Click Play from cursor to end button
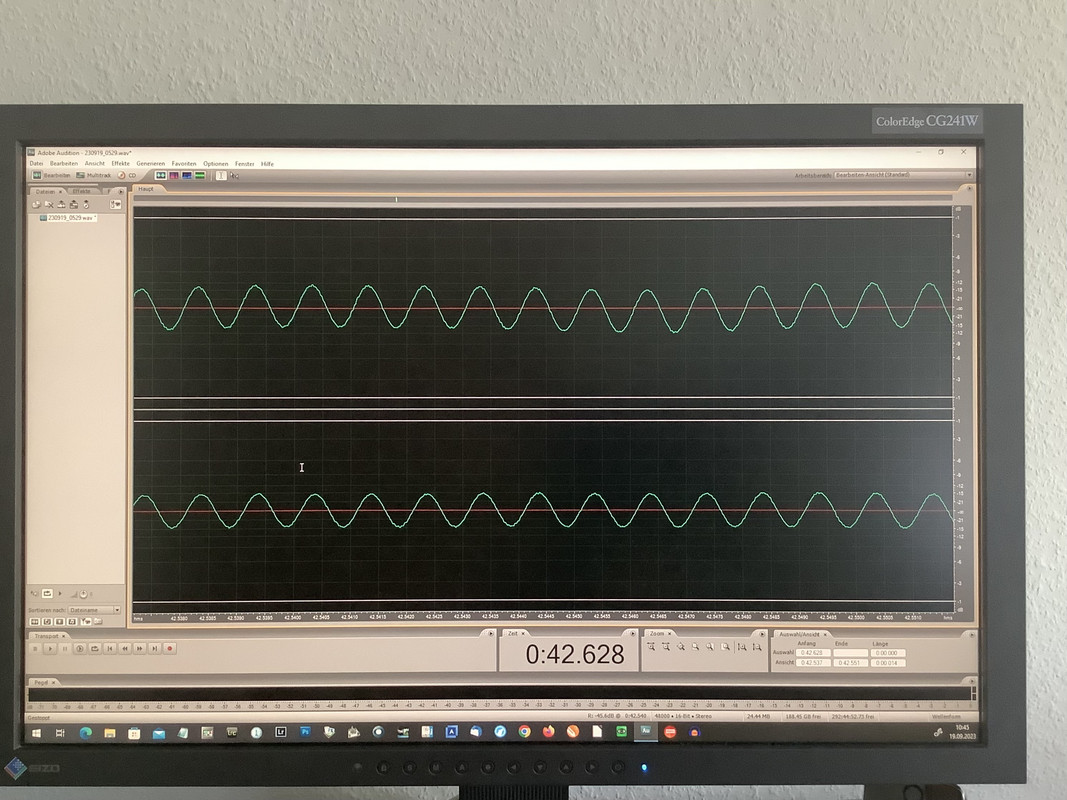1067x800 pixels. (80, 649)
